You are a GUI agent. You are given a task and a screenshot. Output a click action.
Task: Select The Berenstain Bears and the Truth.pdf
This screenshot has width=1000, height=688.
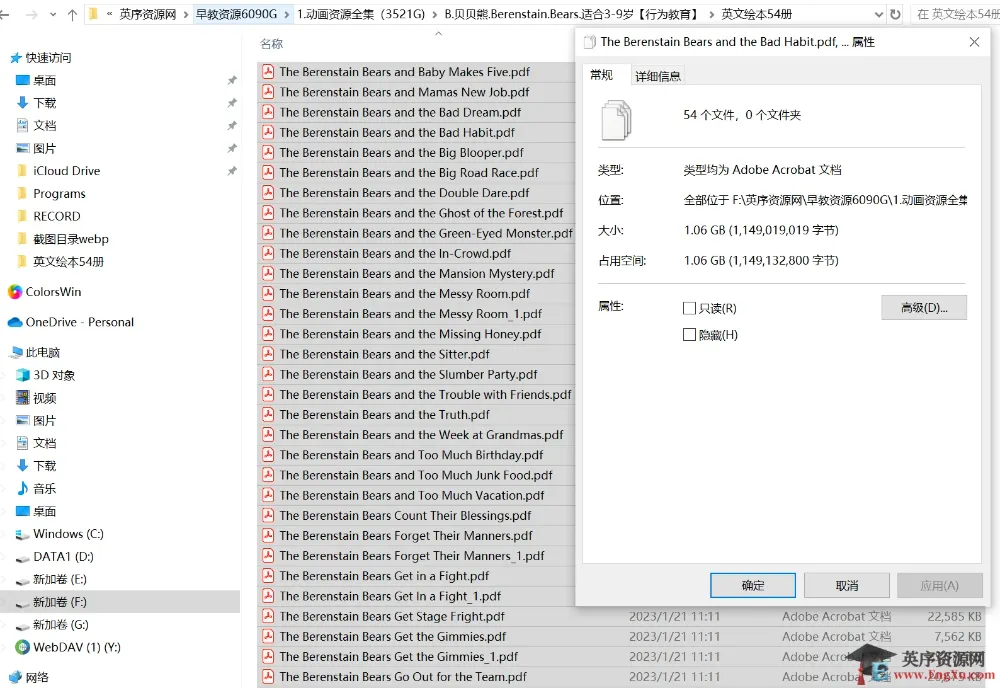384,415
